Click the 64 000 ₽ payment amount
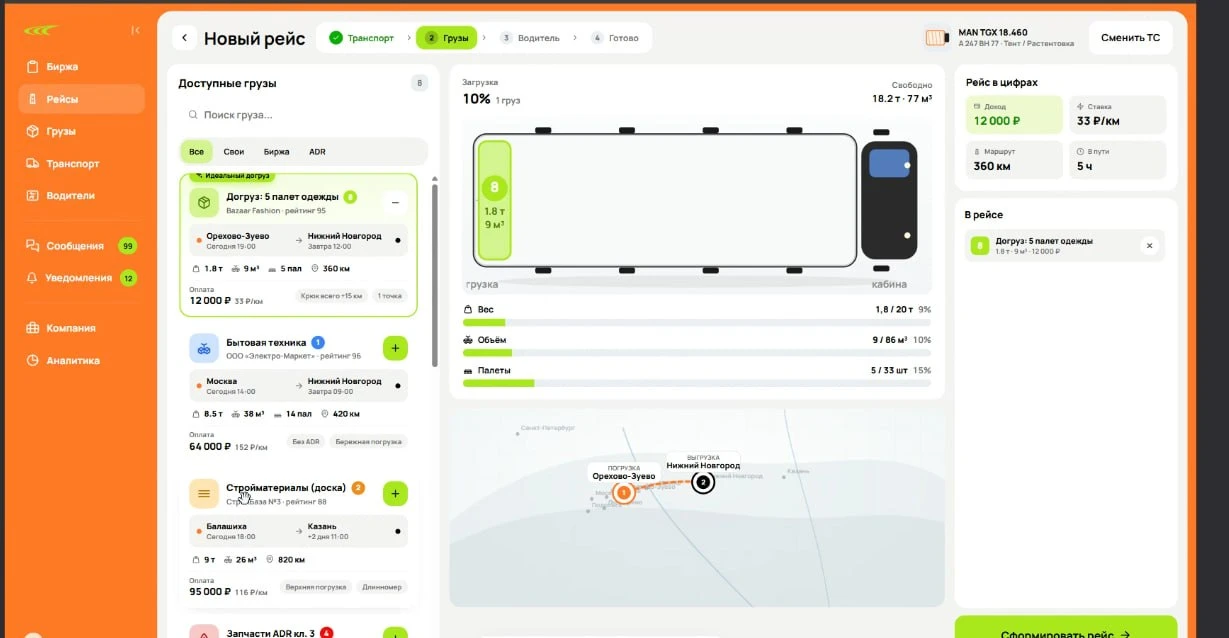Screen dimensions: 1229x638 point(210,446)
